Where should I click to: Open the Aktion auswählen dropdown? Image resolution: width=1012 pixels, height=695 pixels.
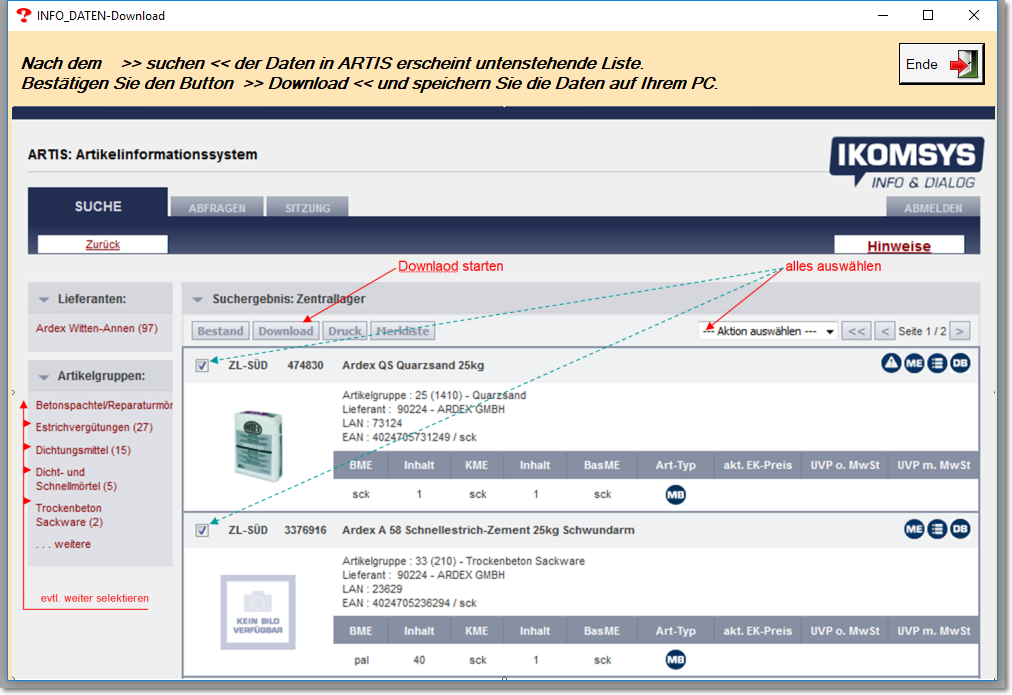(767, 331)
